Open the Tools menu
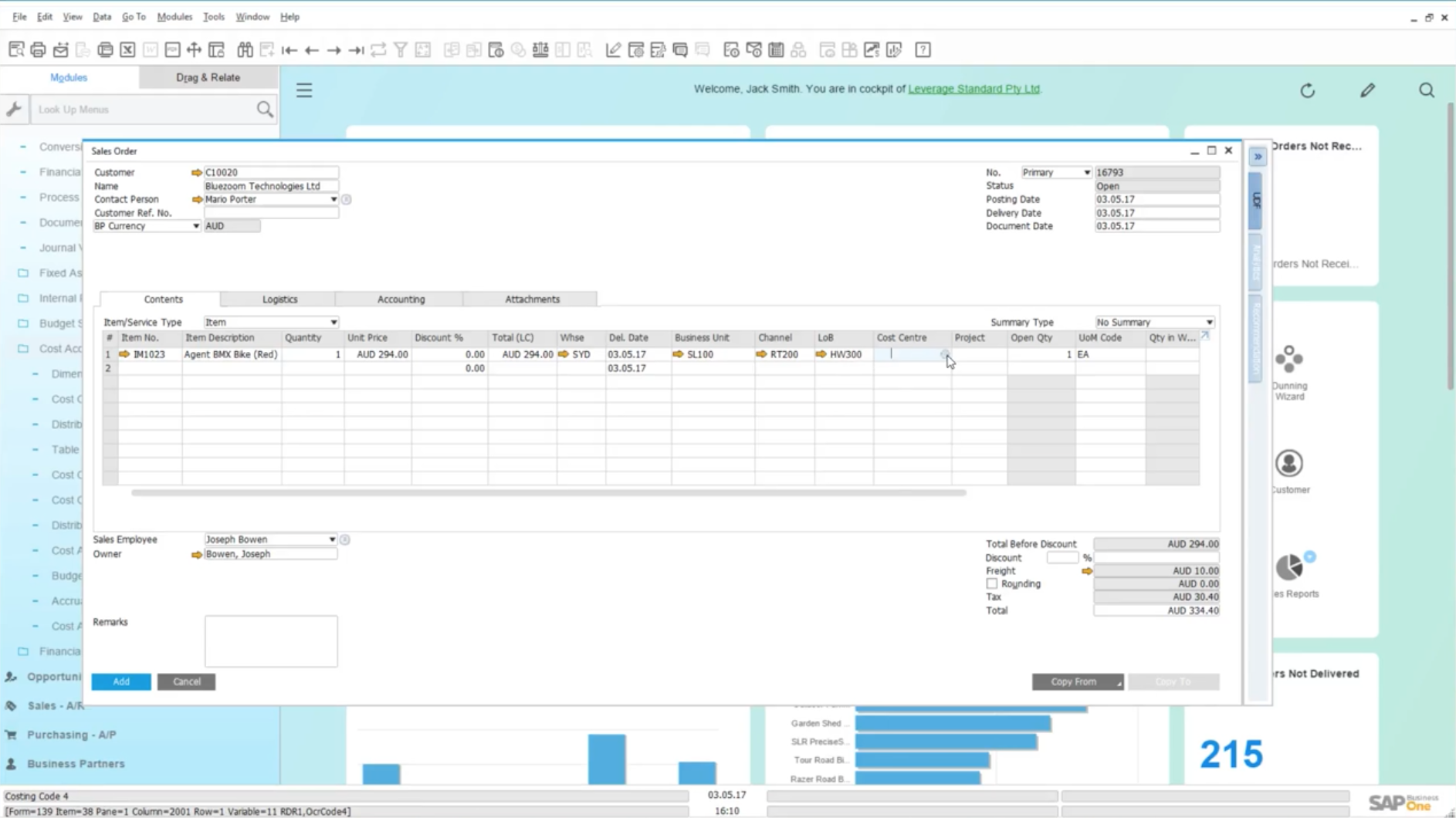Viewport: 1456px width, 818px height. click(214, 16)
